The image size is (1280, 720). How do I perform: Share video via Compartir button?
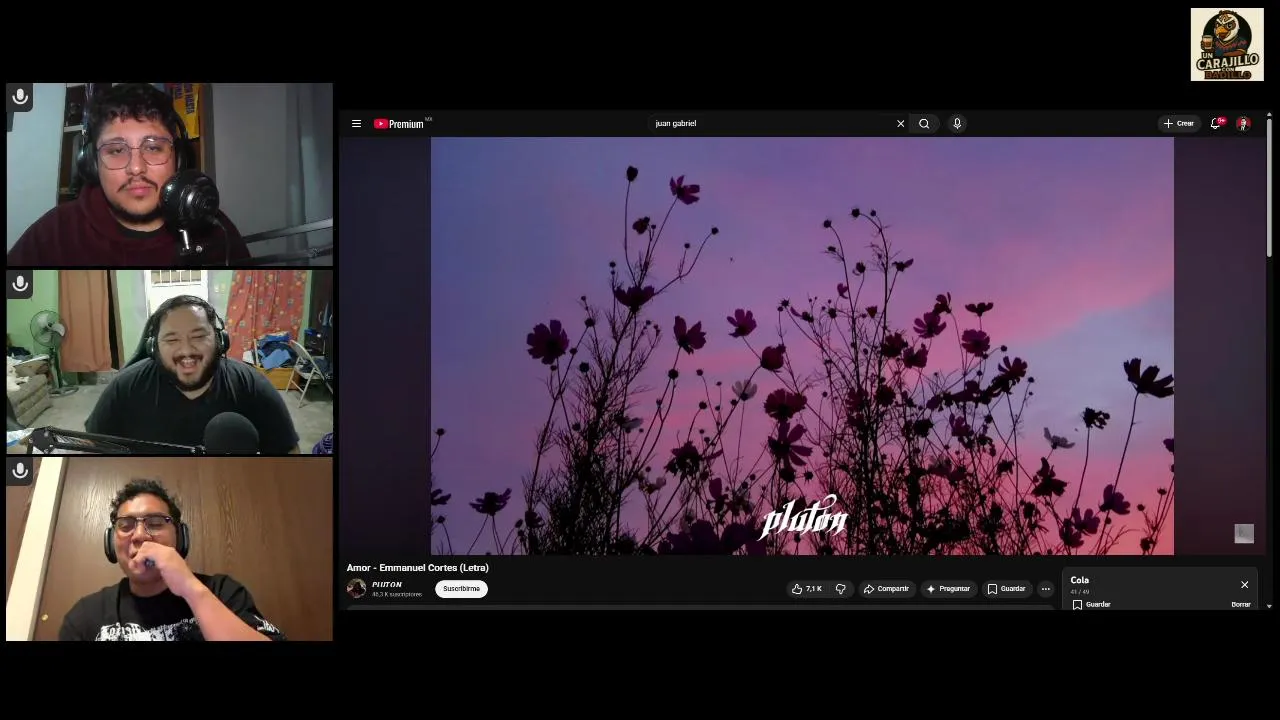(886, 589)
